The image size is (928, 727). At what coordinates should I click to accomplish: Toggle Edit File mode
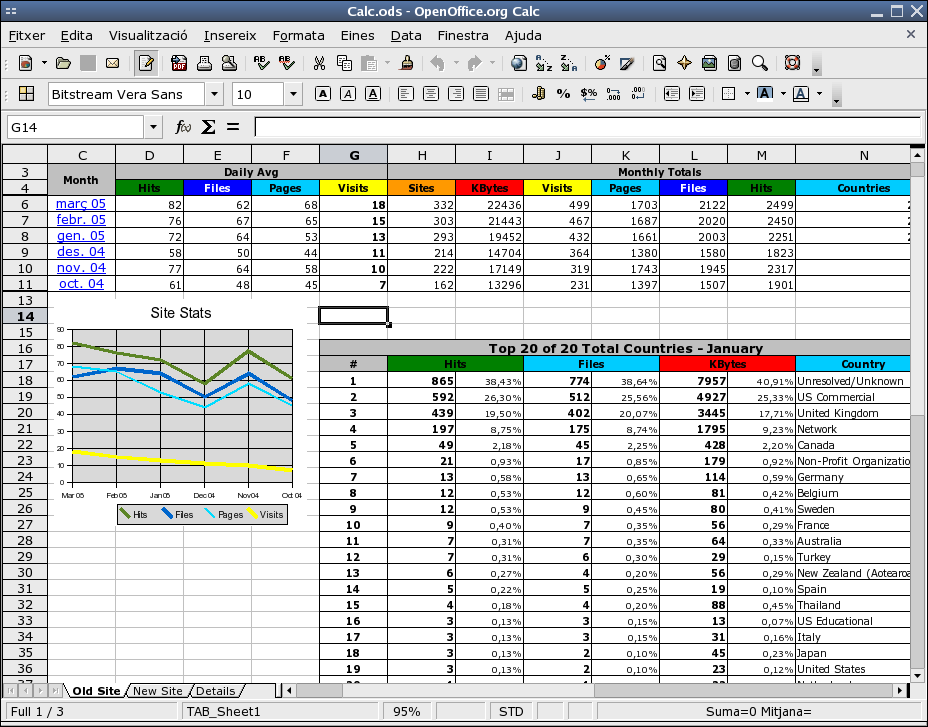click(146, 63)
